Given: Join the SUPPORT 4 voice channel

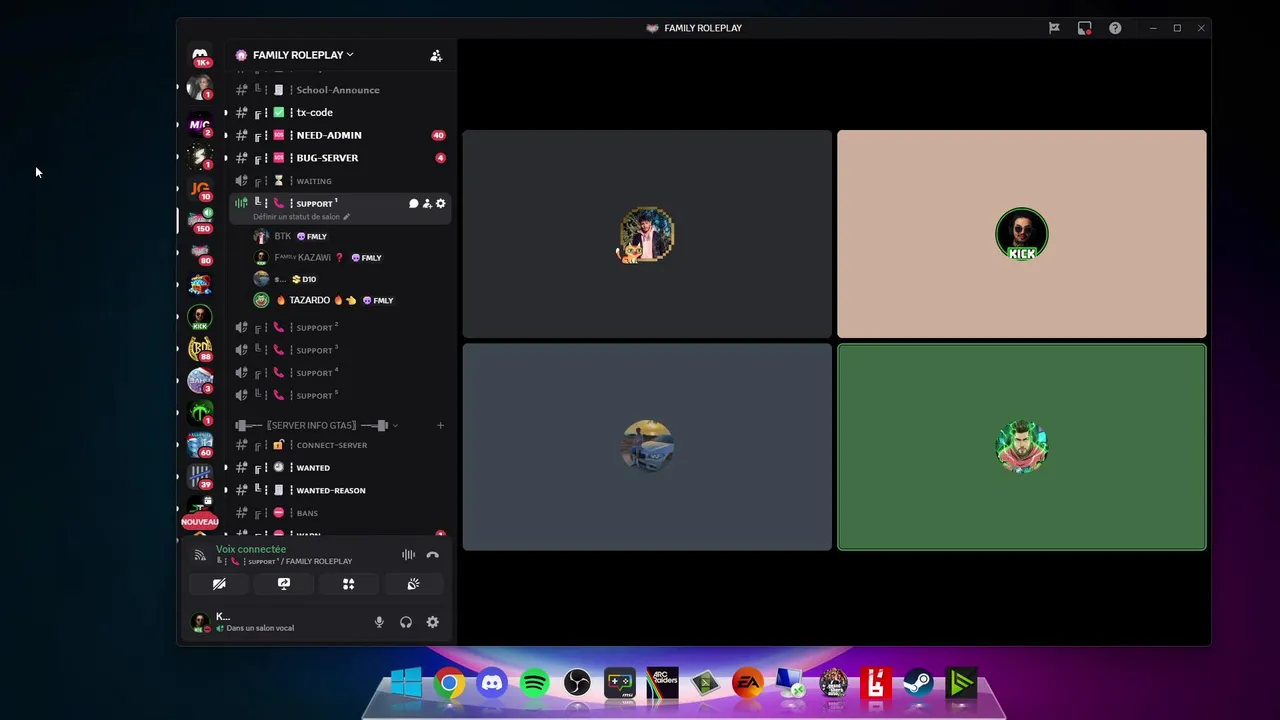Looking at the screenshot, I should [340, 373].
